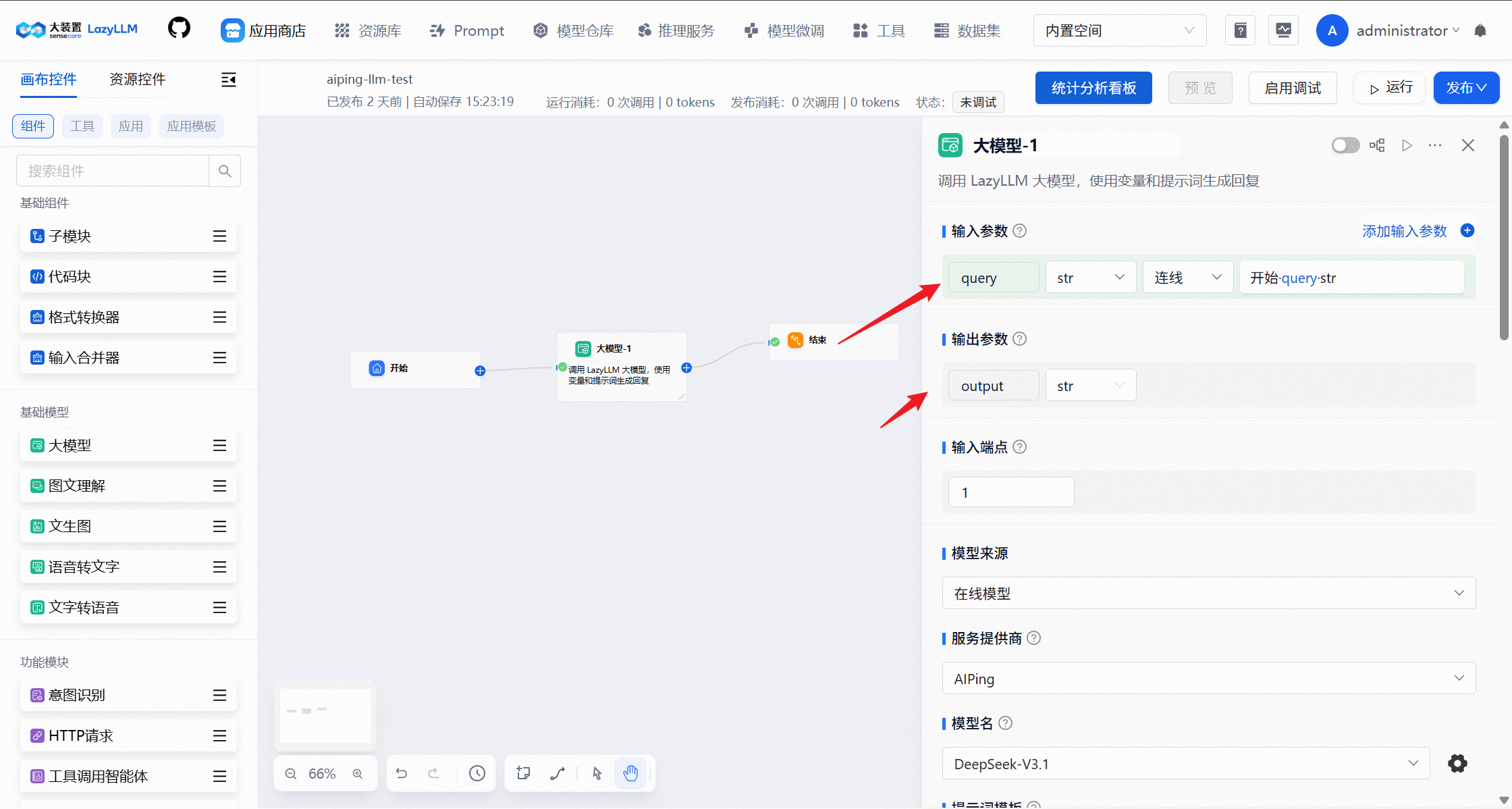Click the frame capture icon on canvas toolbar
Screen dimensions: 1512x809
pyautogui.click(x=523, y=773)
